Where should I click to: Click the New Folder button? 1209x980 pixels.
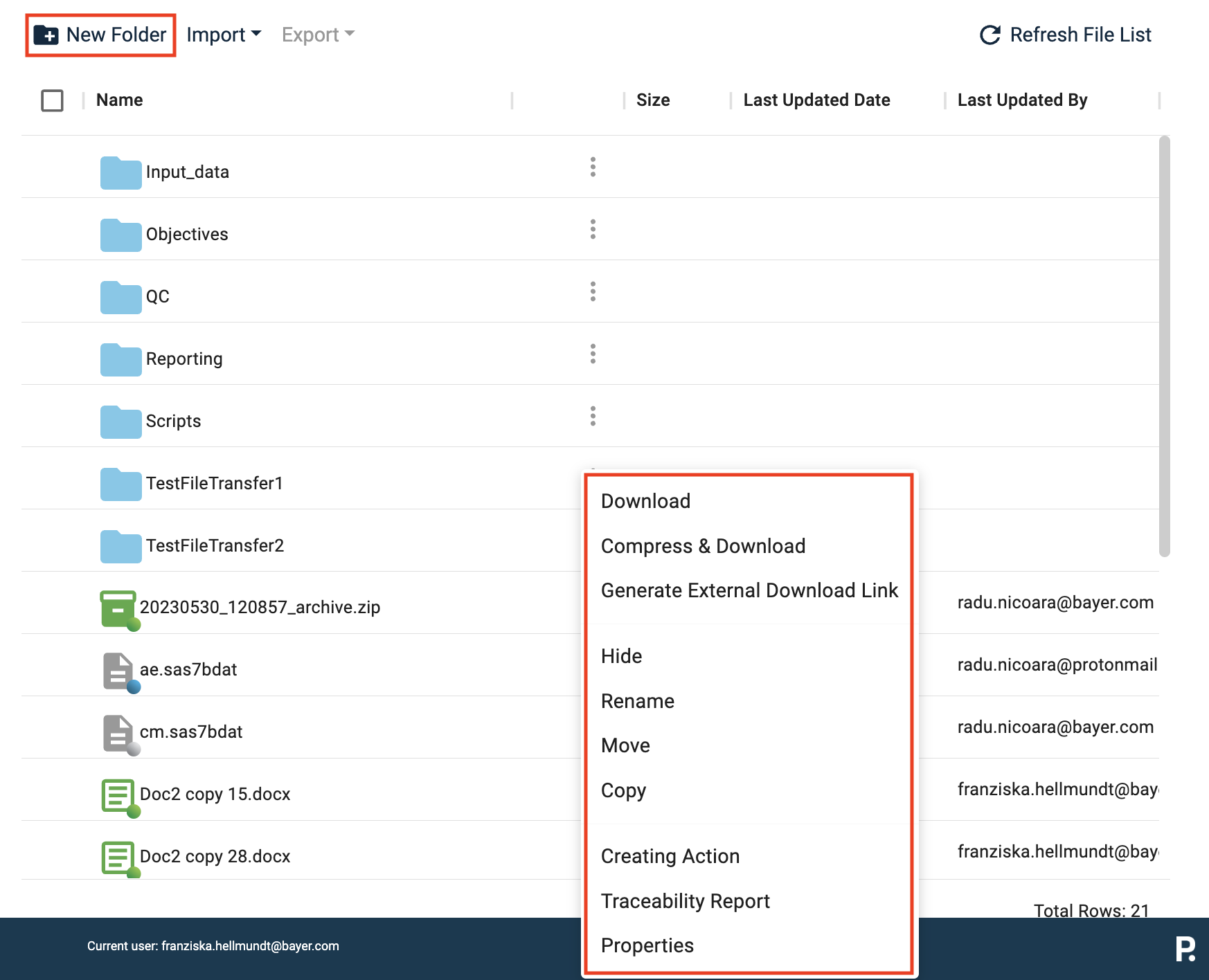click(101, 35)
